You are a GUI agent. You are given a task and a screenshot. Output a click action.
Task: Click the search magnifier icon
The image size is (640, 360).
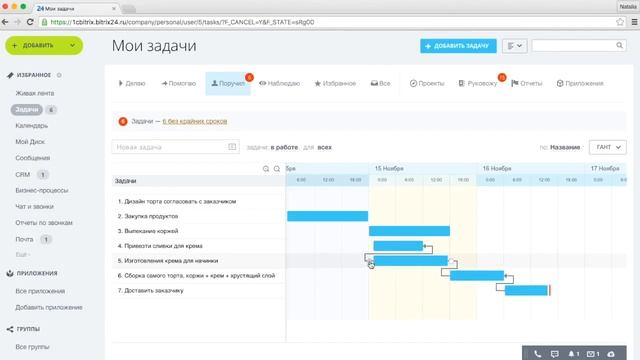pyautogui.click(x=619, y=45)
